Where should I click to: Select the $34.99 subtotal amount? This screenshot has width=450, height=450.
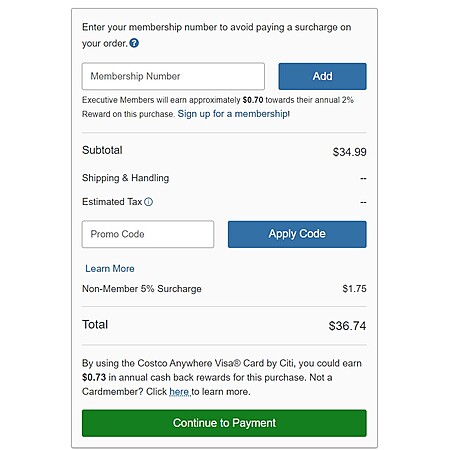click(x=349, y=152)
